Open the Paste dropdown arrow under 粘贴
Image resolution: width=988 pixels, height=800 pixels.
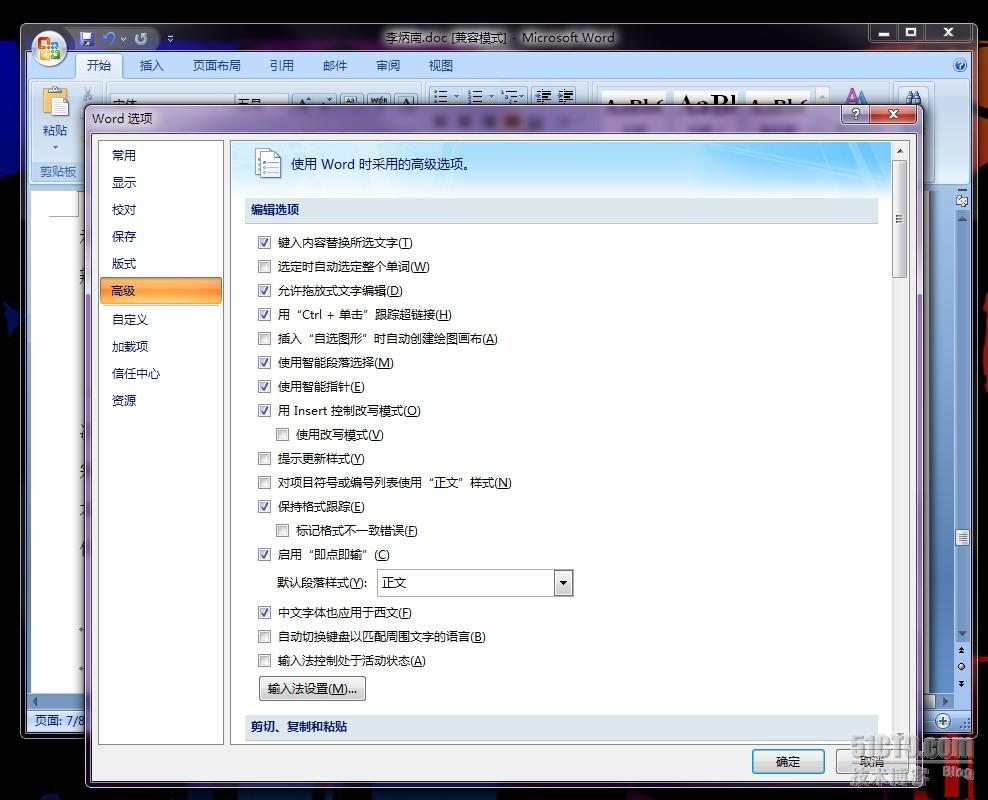(x=55, y=147)
